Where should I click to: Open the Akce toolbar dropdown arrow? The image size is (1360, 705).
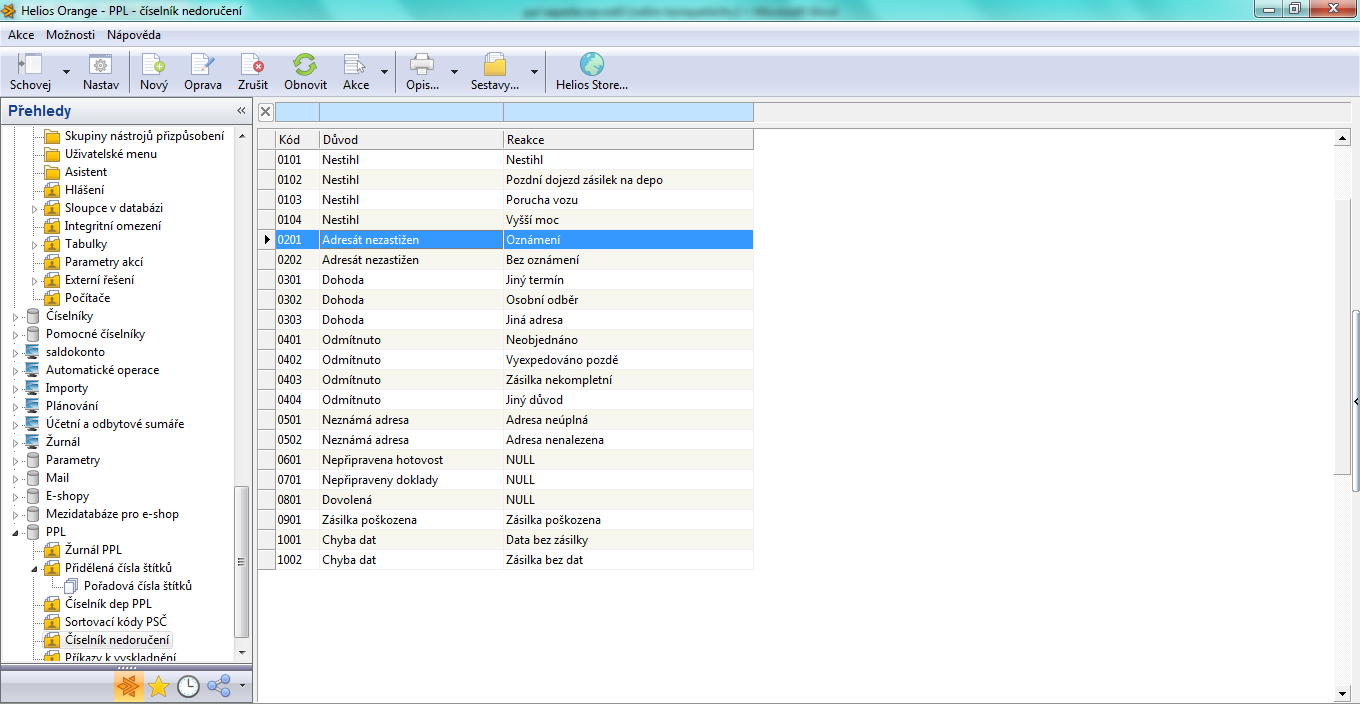click(x=384, y=72)
